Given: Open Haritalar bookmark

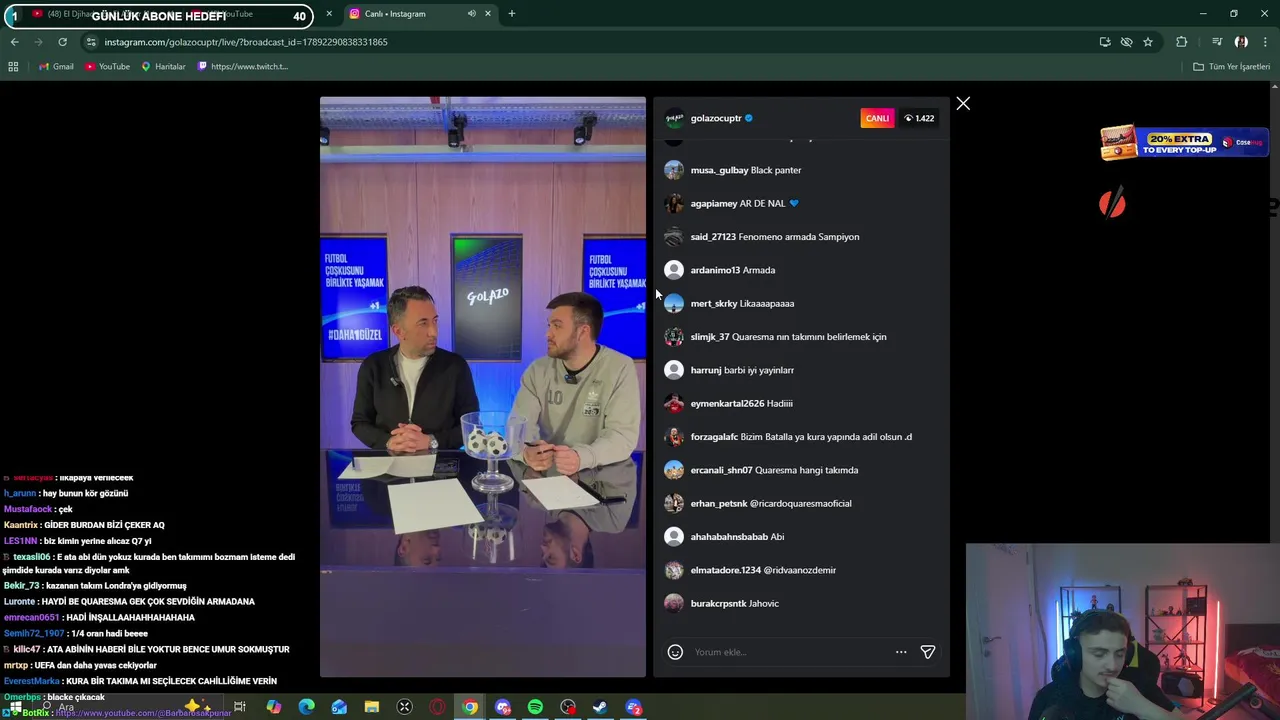Looking at the screenshot, I should click(x=163, y=66).
